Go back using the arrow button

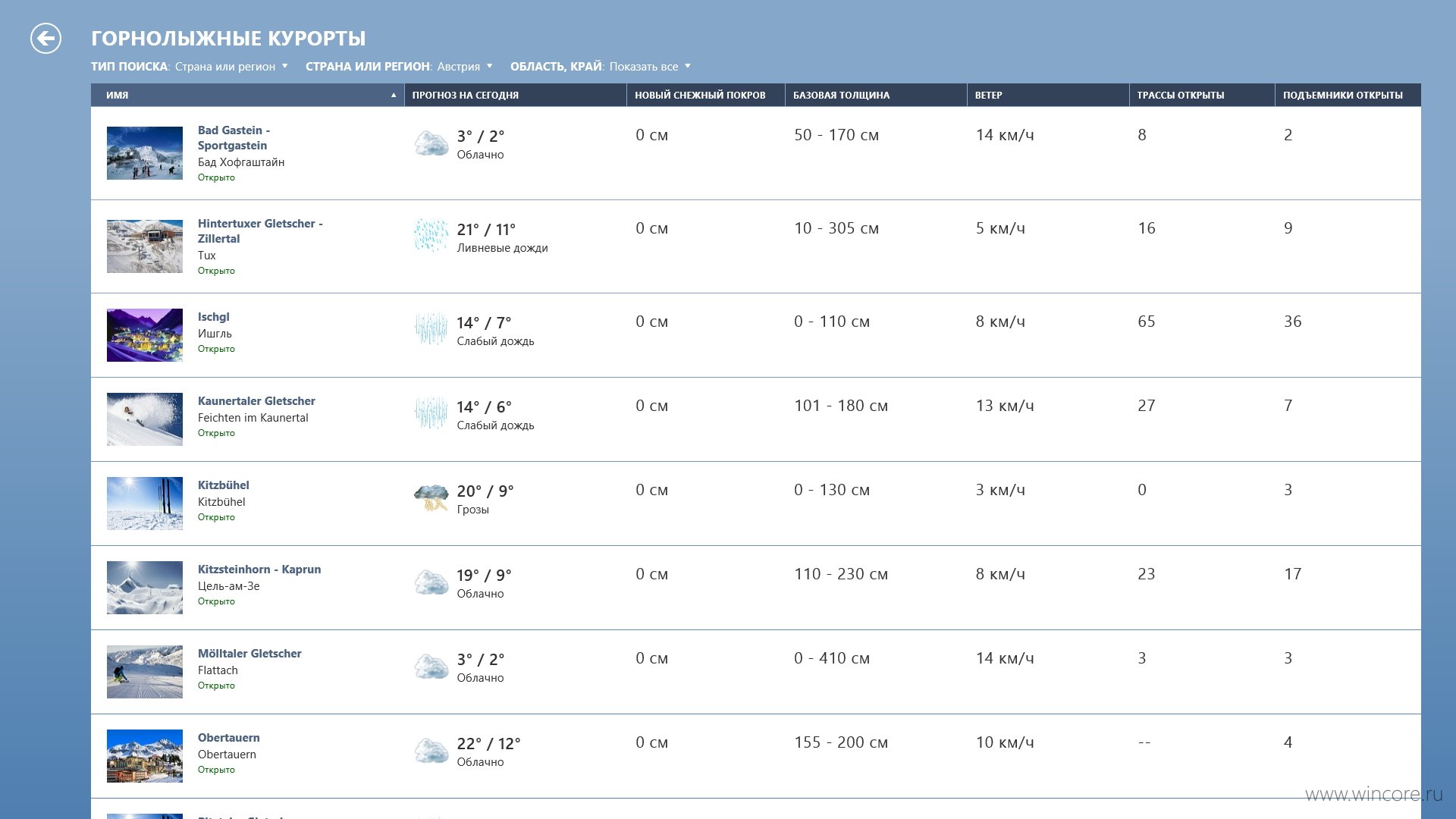(45, 38)
